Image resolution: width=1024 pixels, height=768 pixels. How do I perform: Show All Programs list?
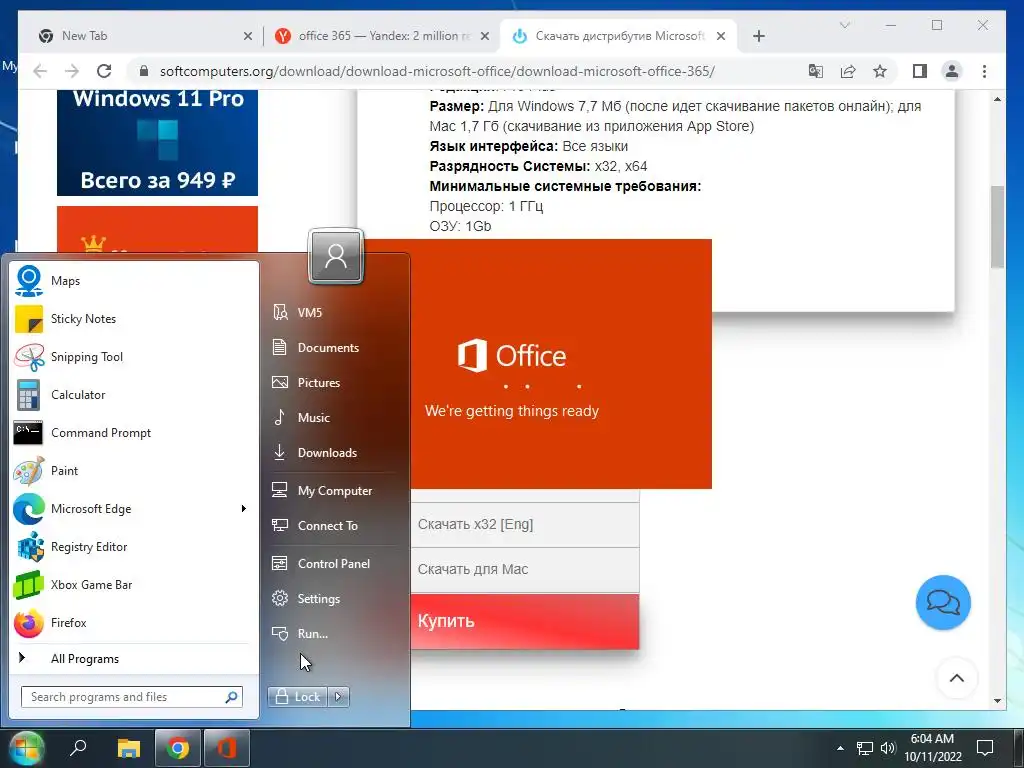click(134, 658)
